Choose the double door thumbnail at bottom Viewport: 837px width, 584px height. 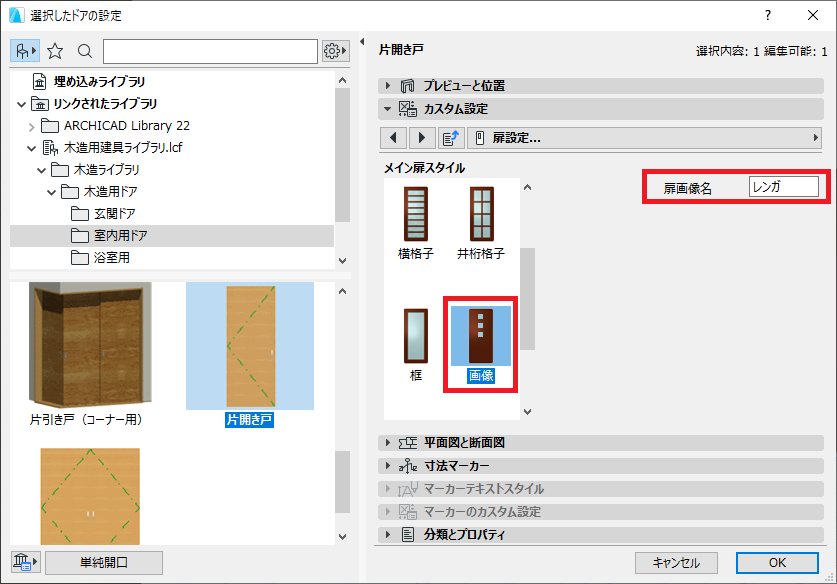[90, 496]
